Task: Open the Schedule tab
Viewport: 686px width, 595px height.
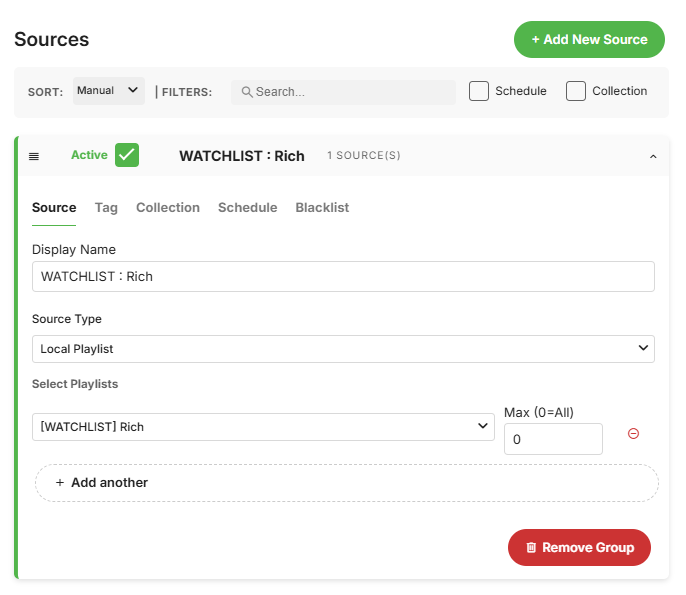Action: (x=247, y=208)
